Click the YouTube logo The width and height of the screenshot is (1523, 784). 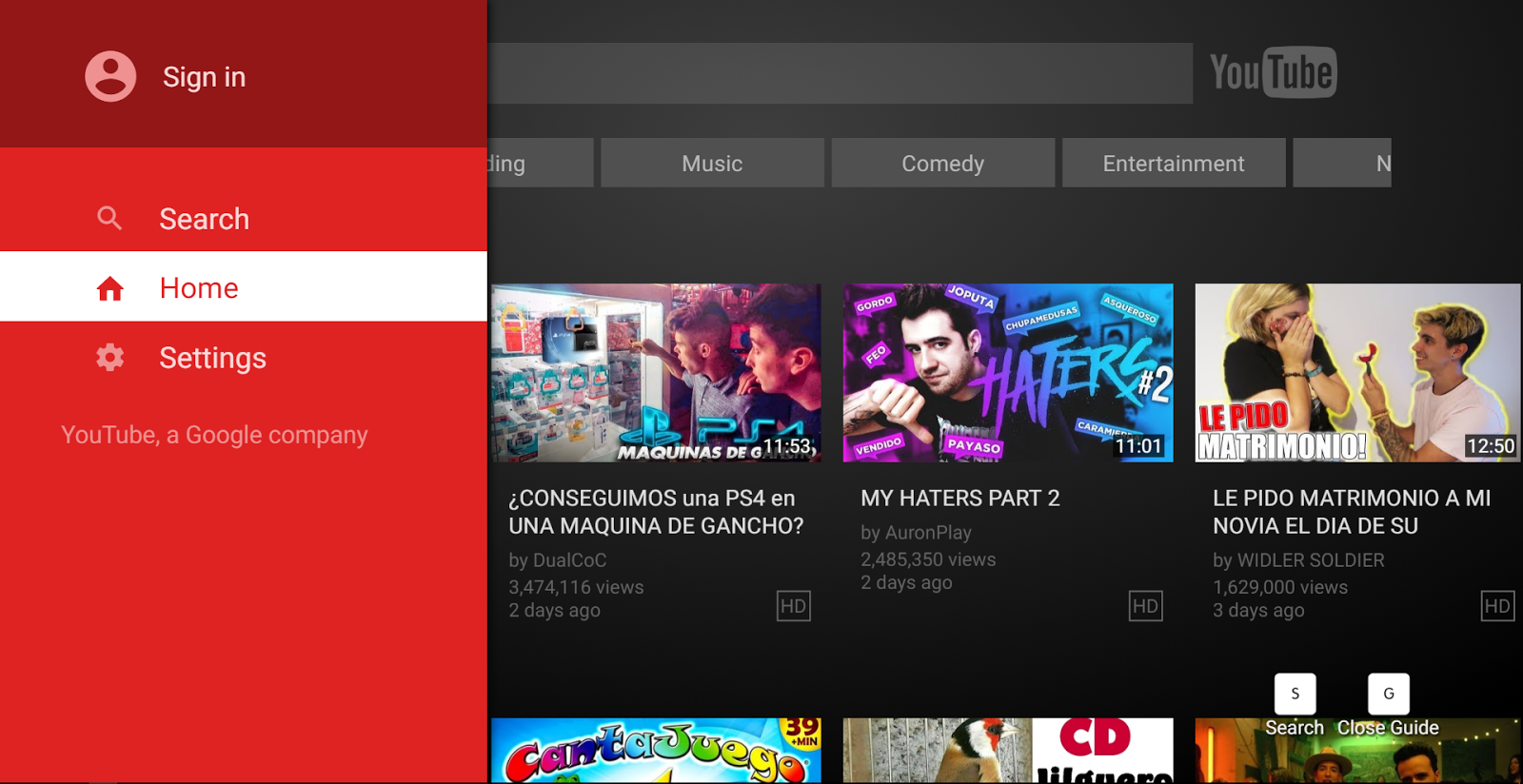1274,72
